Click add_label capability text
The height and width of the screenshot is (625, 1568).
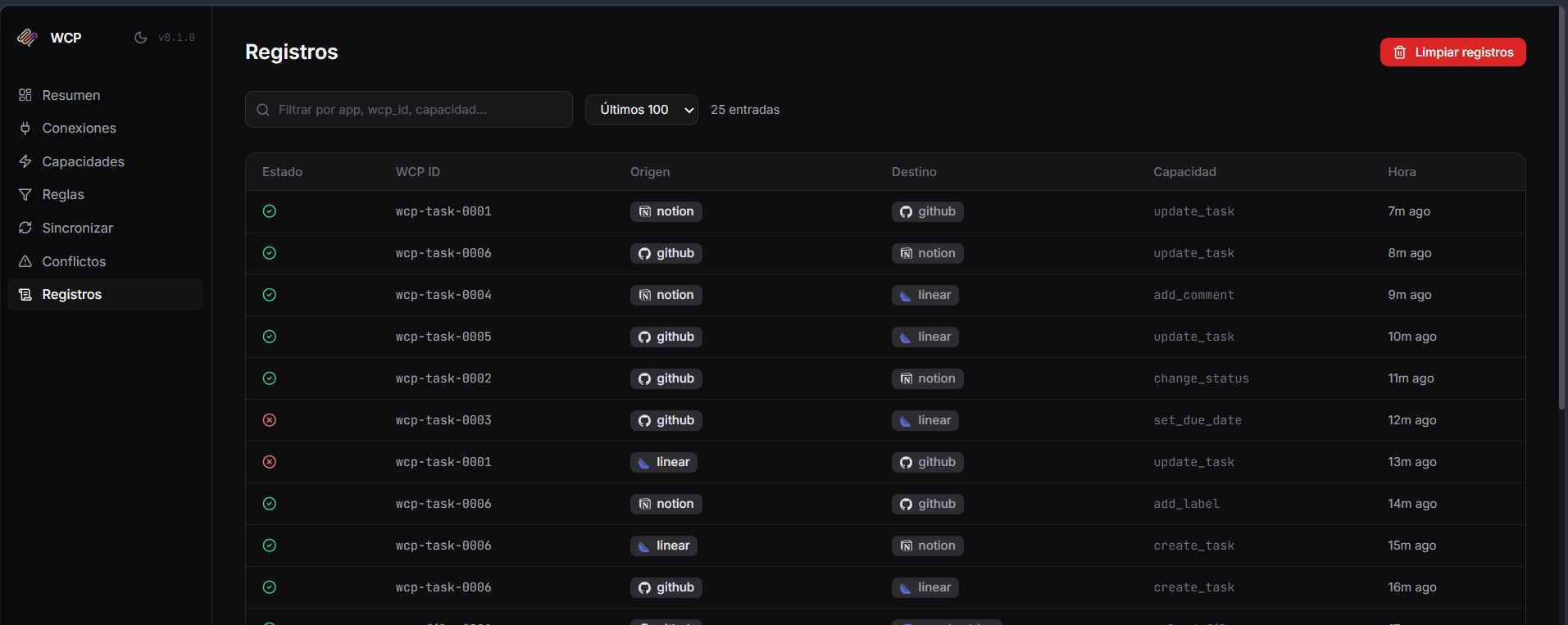click(1186, 504)
